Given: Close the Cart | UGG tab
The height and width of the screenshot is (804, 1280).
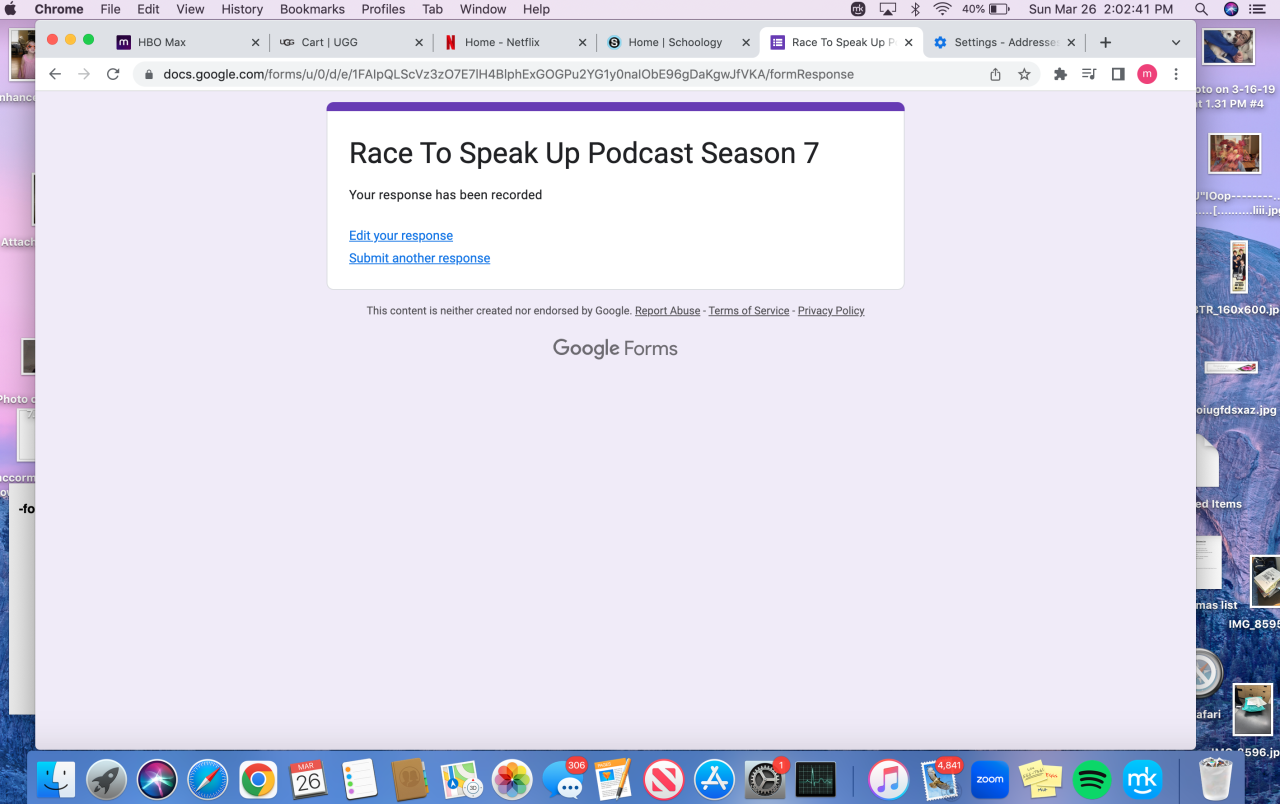Looking at the screenshot, I should (419, 42).
